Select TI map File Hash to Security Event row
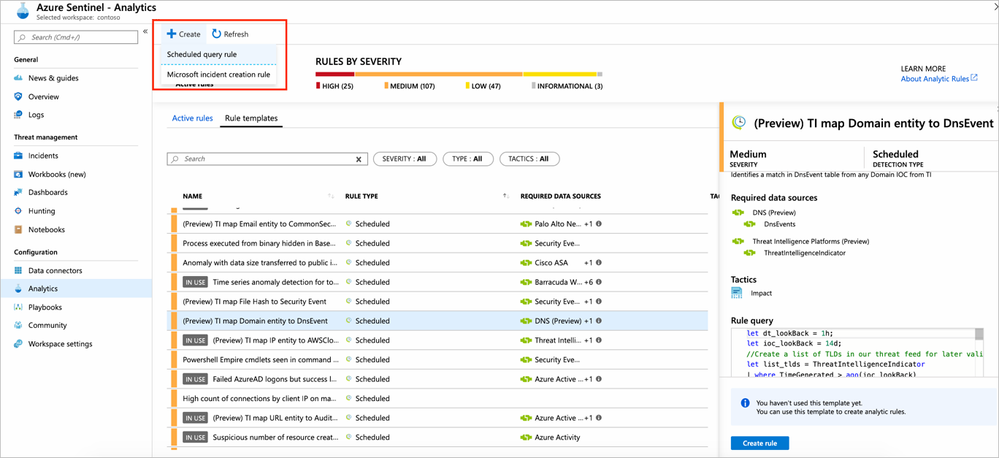Image resolution: width=999 pixels, height=458 pixels. coord(437,301)
